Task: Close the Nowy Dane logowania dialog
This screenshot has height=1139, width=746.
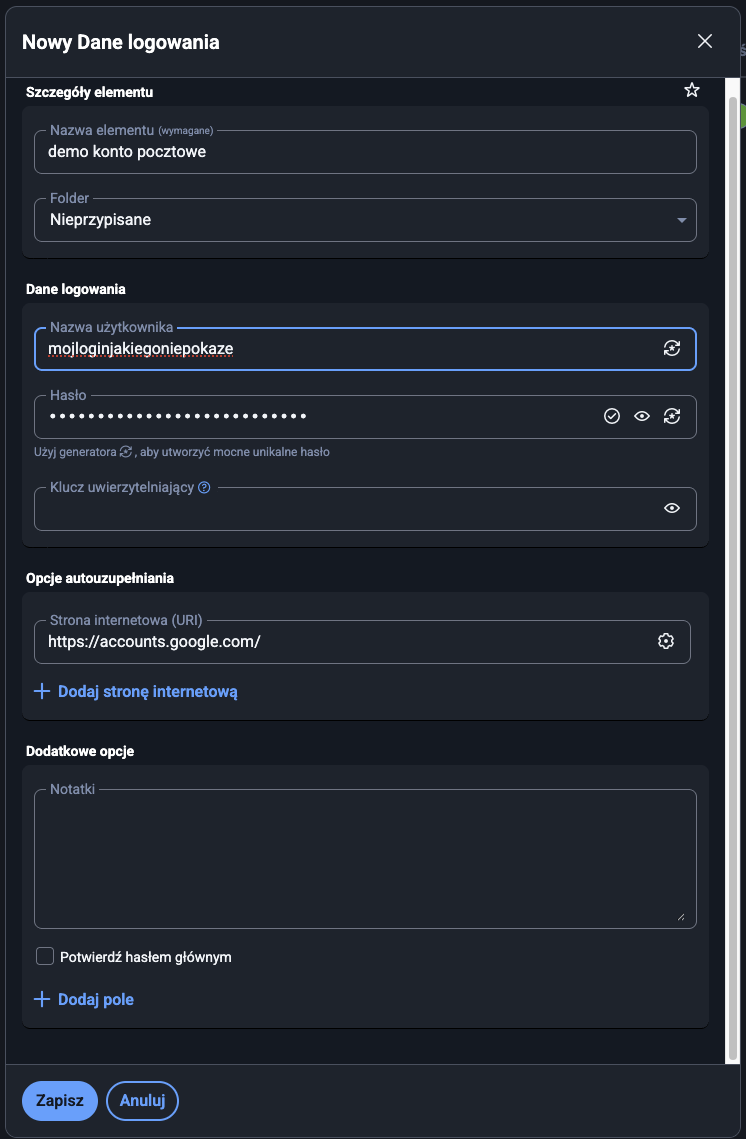Action: point(705,41)
